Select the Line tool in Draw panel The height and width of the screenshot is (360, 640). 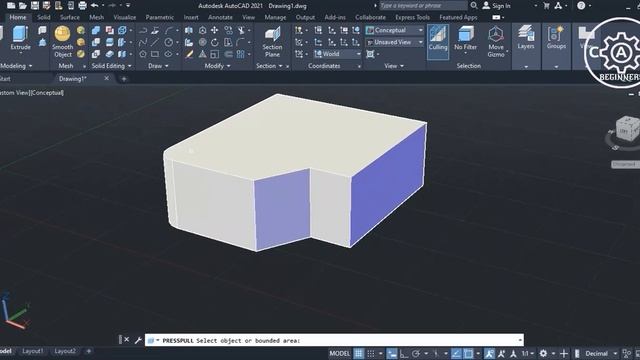(155, 42)
